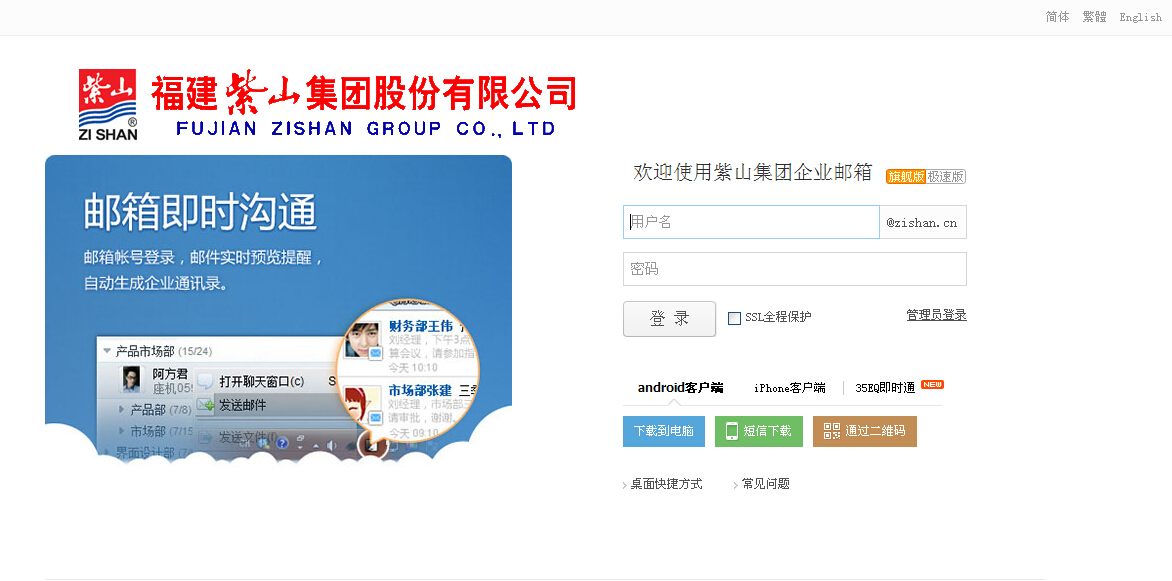
Task: Click the 市场部张建 avatar in promo banner
Action: pyautogui.click(x=363, y=406)
